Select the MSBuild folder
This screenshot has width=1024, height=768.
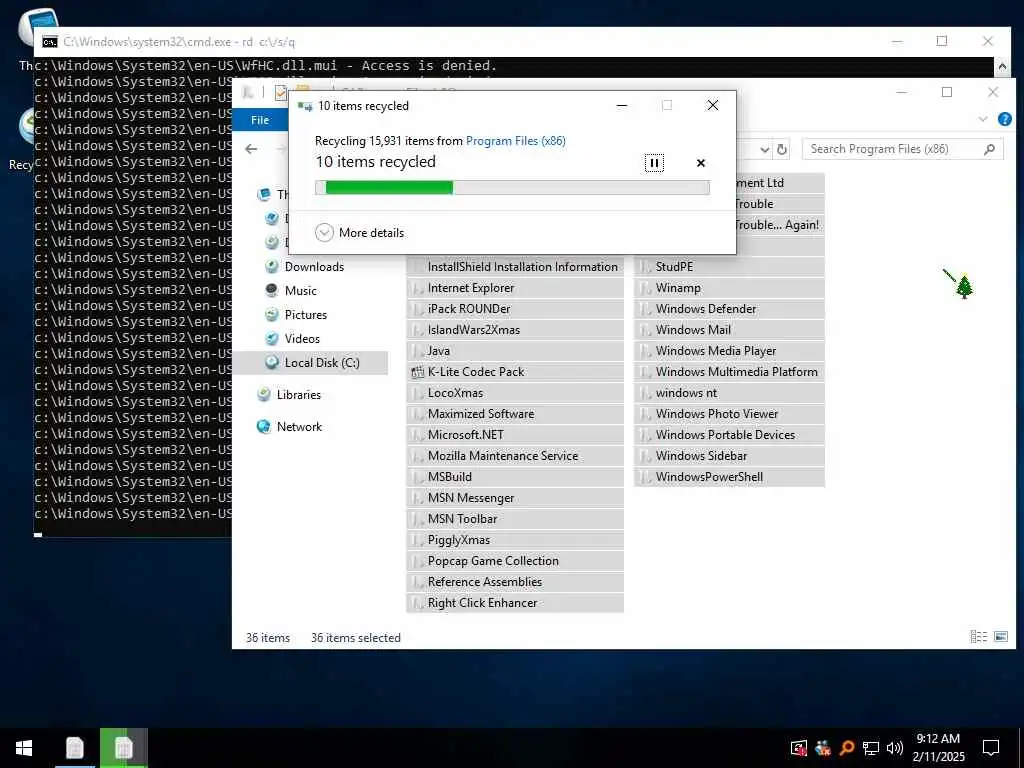pos(515,477)
